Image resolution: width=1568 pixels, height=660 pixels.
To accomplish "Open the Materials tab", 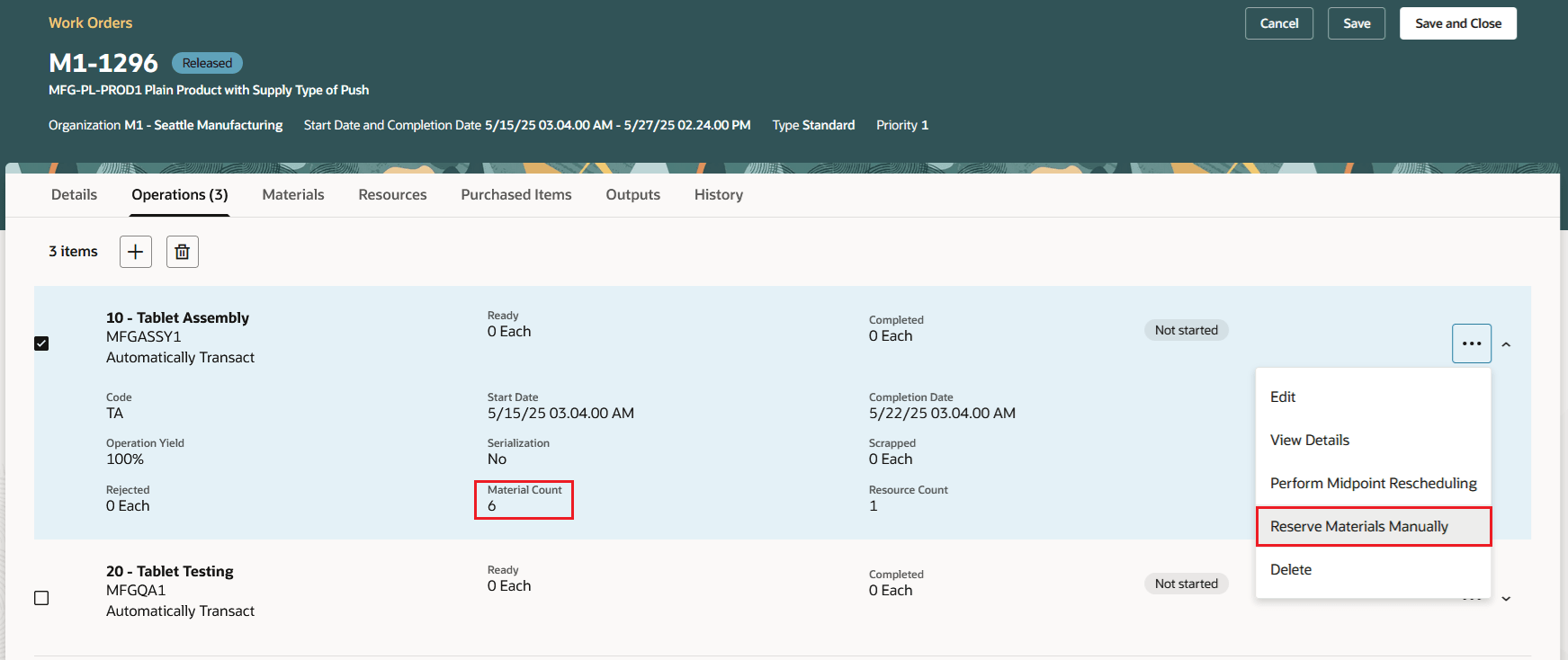I will point(293,194).
